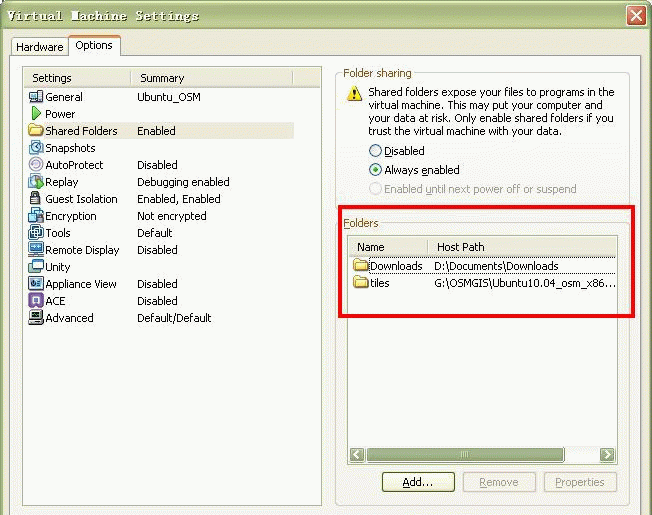
Task: Select the Always enabled radio button
Action: (375, 170)
